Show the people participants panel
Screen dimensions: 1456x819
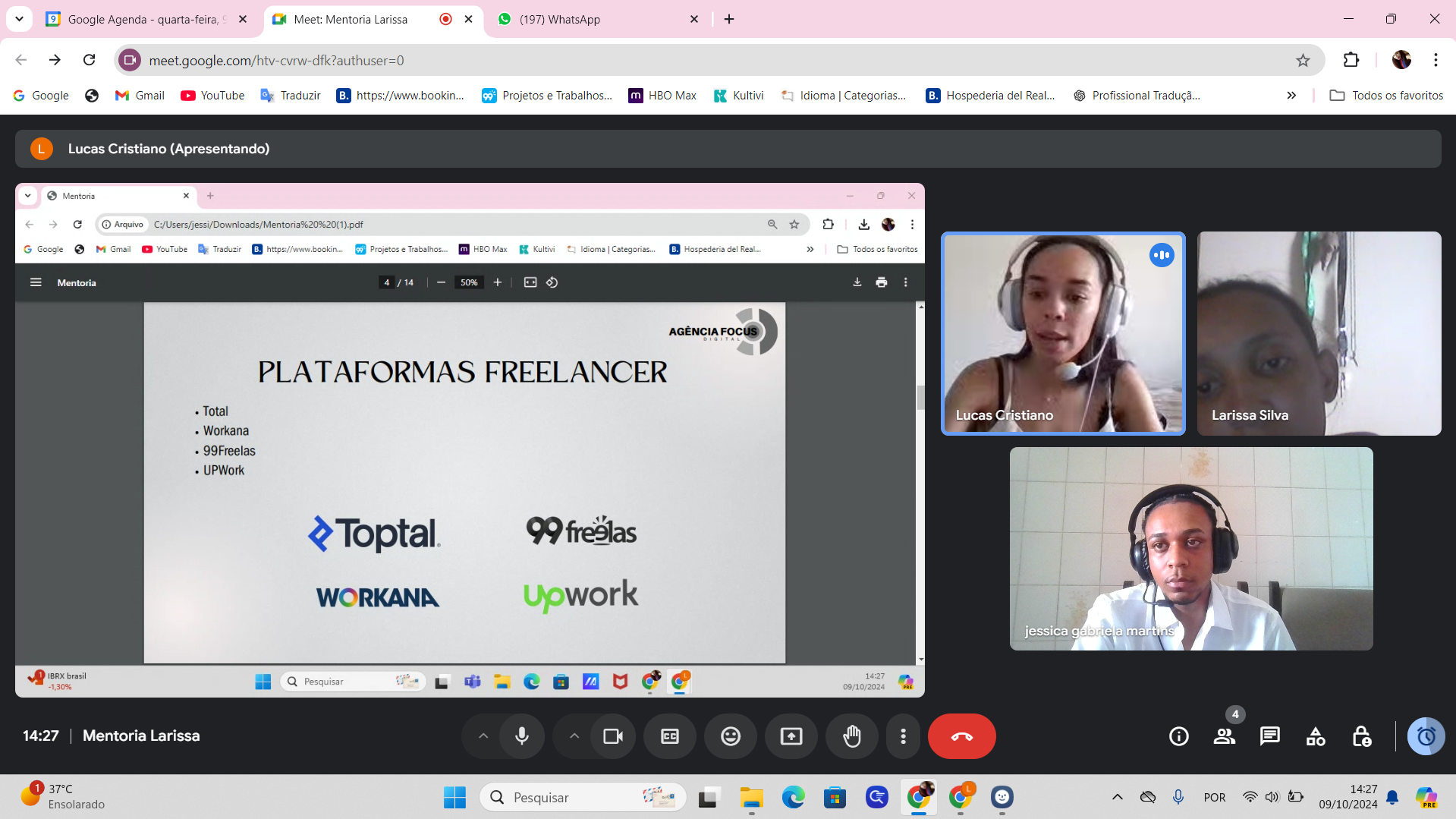[1225, 736]
